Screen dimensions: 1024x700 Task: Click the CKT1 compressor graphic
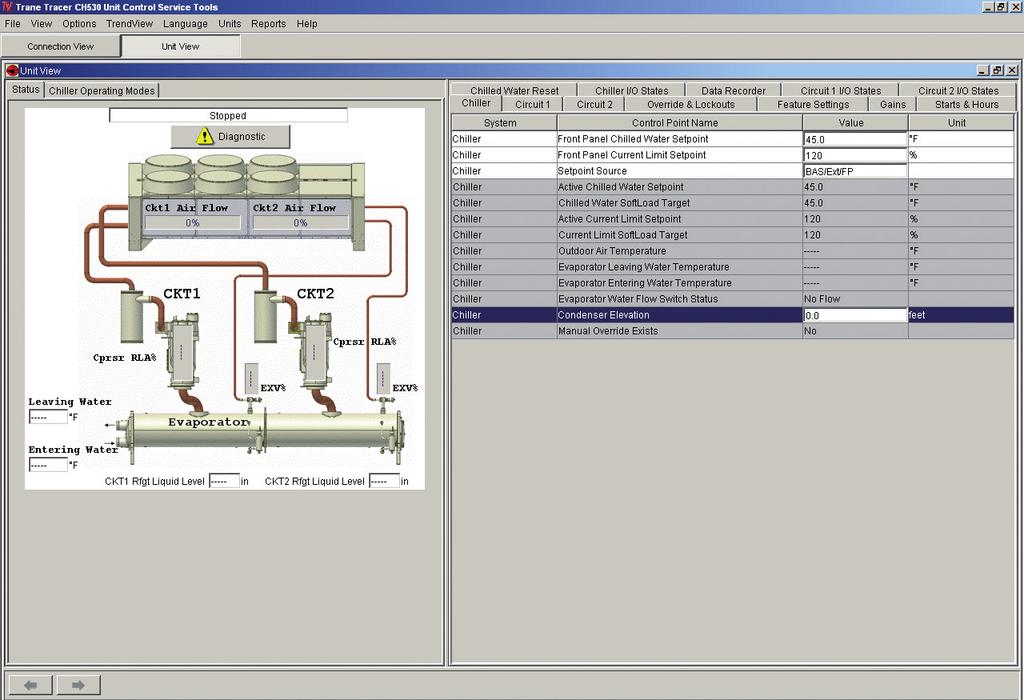click(x=182, y=353)
